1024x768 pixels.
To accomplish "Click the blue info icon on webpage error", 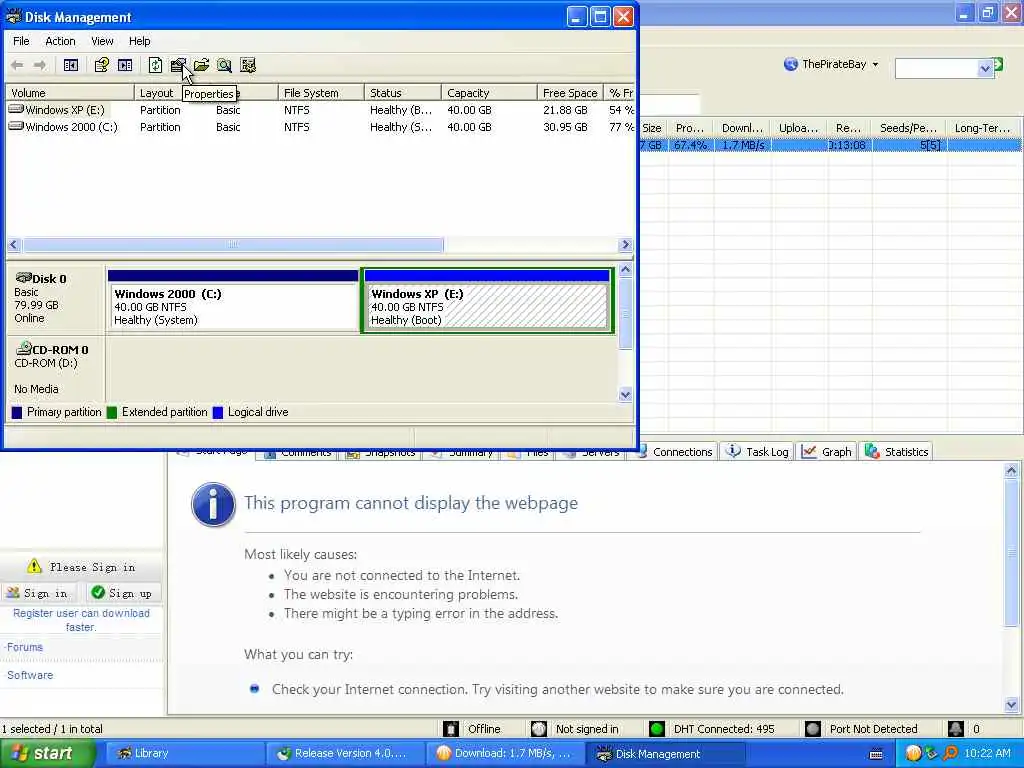I will point(213,504).
